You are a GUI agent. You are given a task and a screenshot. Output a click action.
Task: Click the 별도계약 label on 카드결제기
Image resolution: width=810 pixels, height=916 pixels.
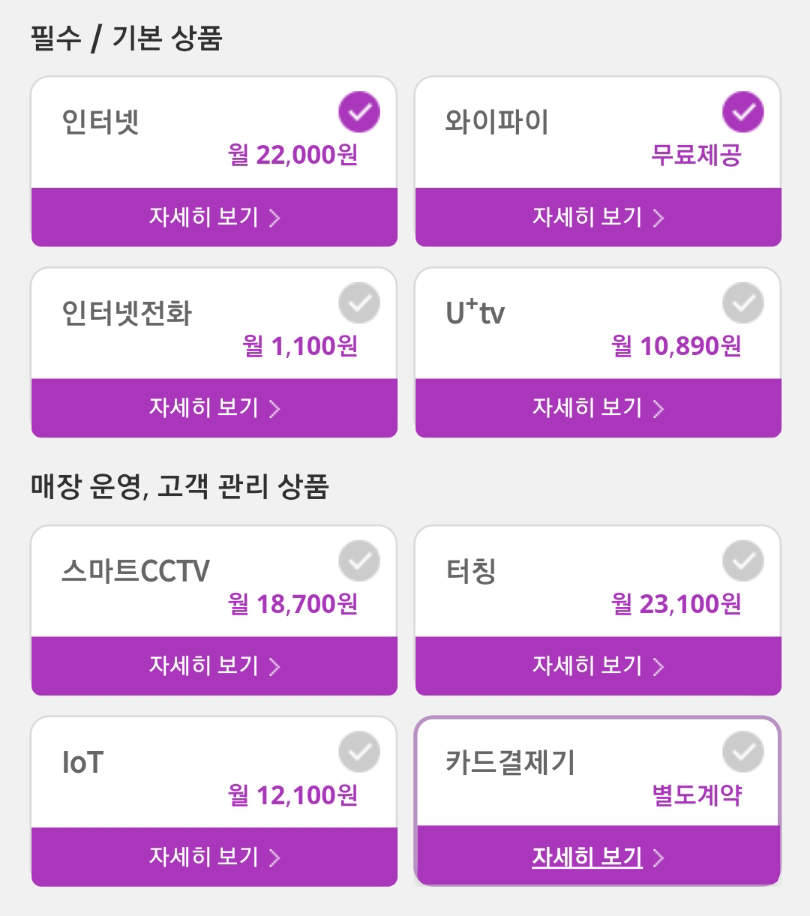pyautogui.click(x=696, y=795)
